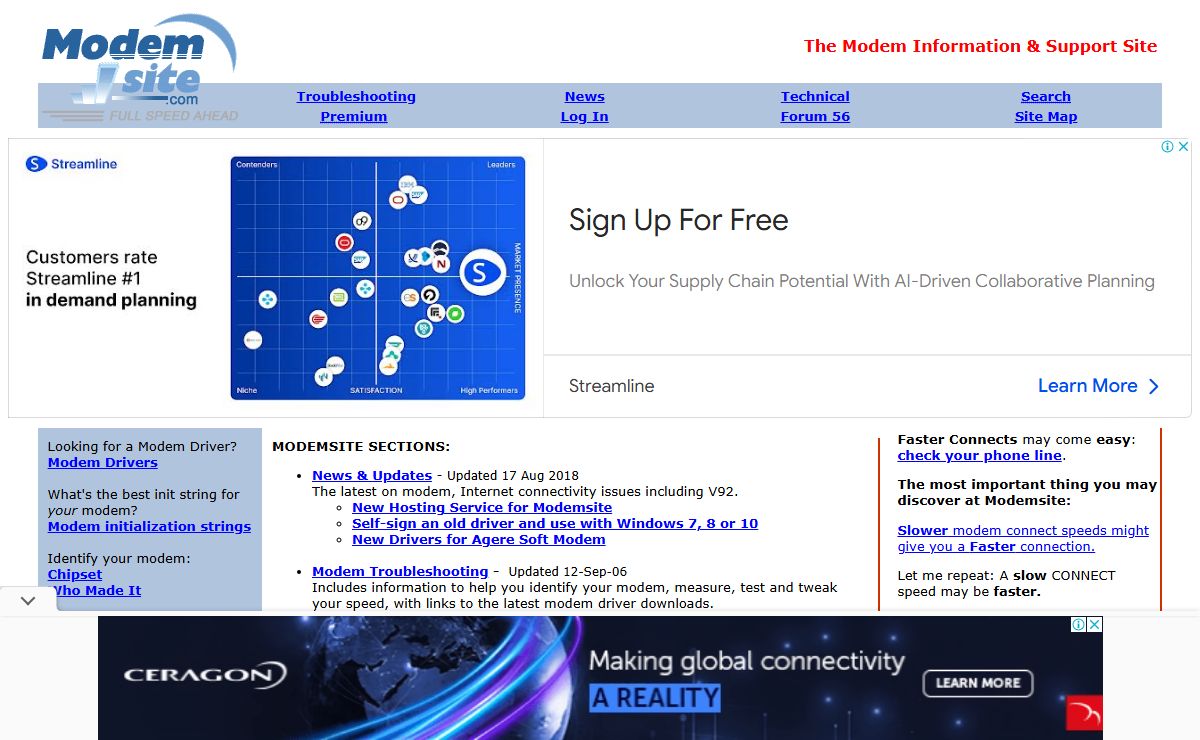This screenshot has height=740, width=1200.
Task: Open the Log In nav link
Action: pos(585,117)
